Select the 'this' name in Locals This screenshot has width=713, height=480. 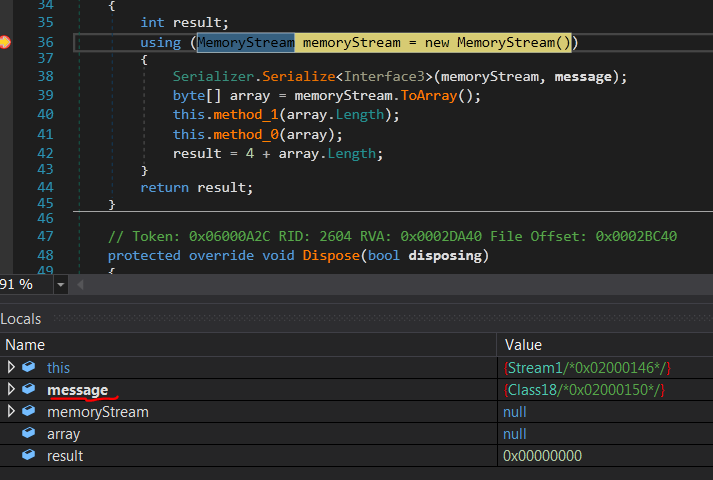click(x=59, y=368)
